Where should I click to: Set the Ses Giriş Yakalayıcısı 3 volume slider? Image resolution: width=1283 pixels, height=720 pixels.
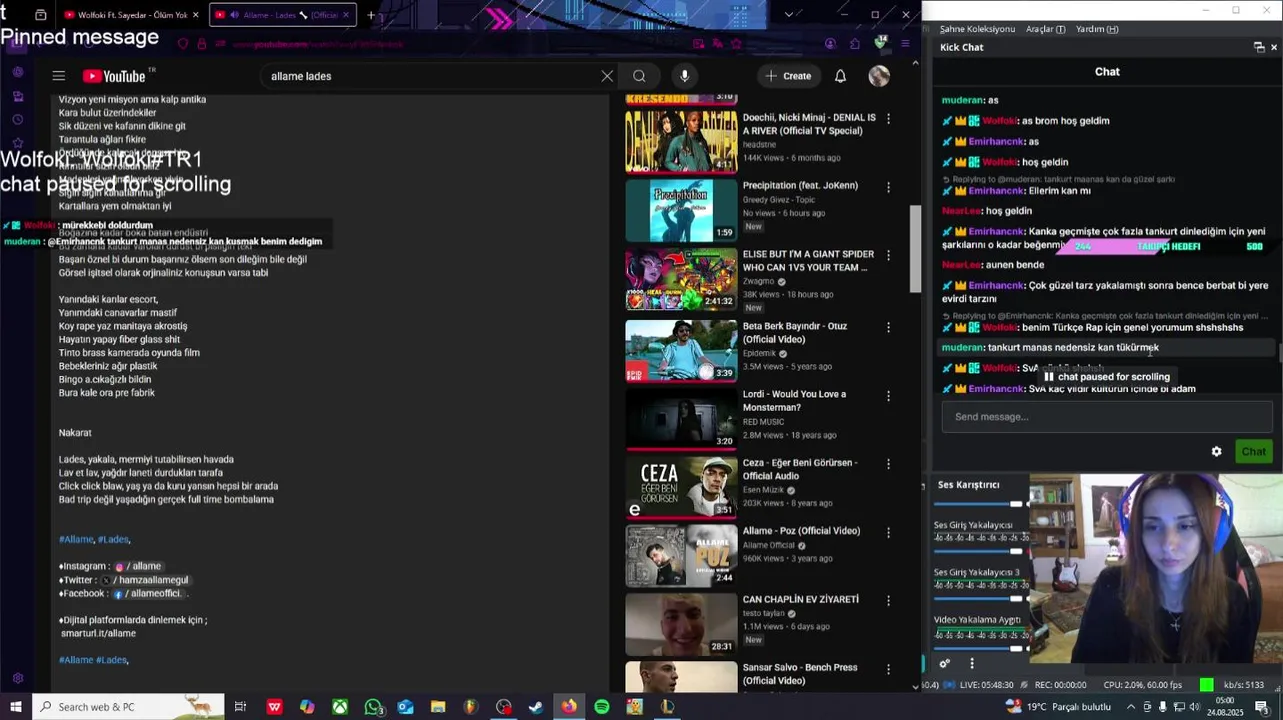pos(979,598)
